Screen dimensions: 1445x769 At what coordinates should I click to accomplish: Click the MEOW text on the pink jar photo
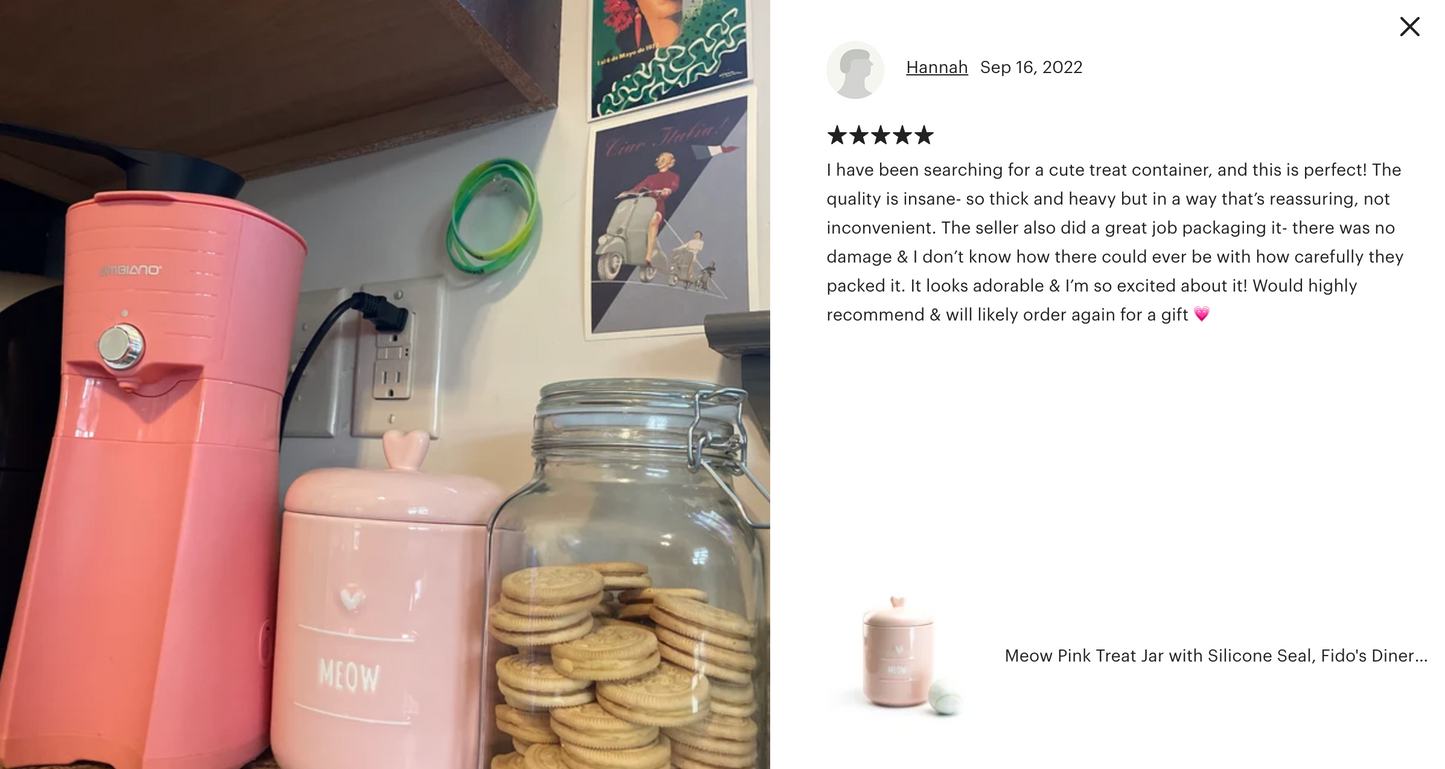348,677
